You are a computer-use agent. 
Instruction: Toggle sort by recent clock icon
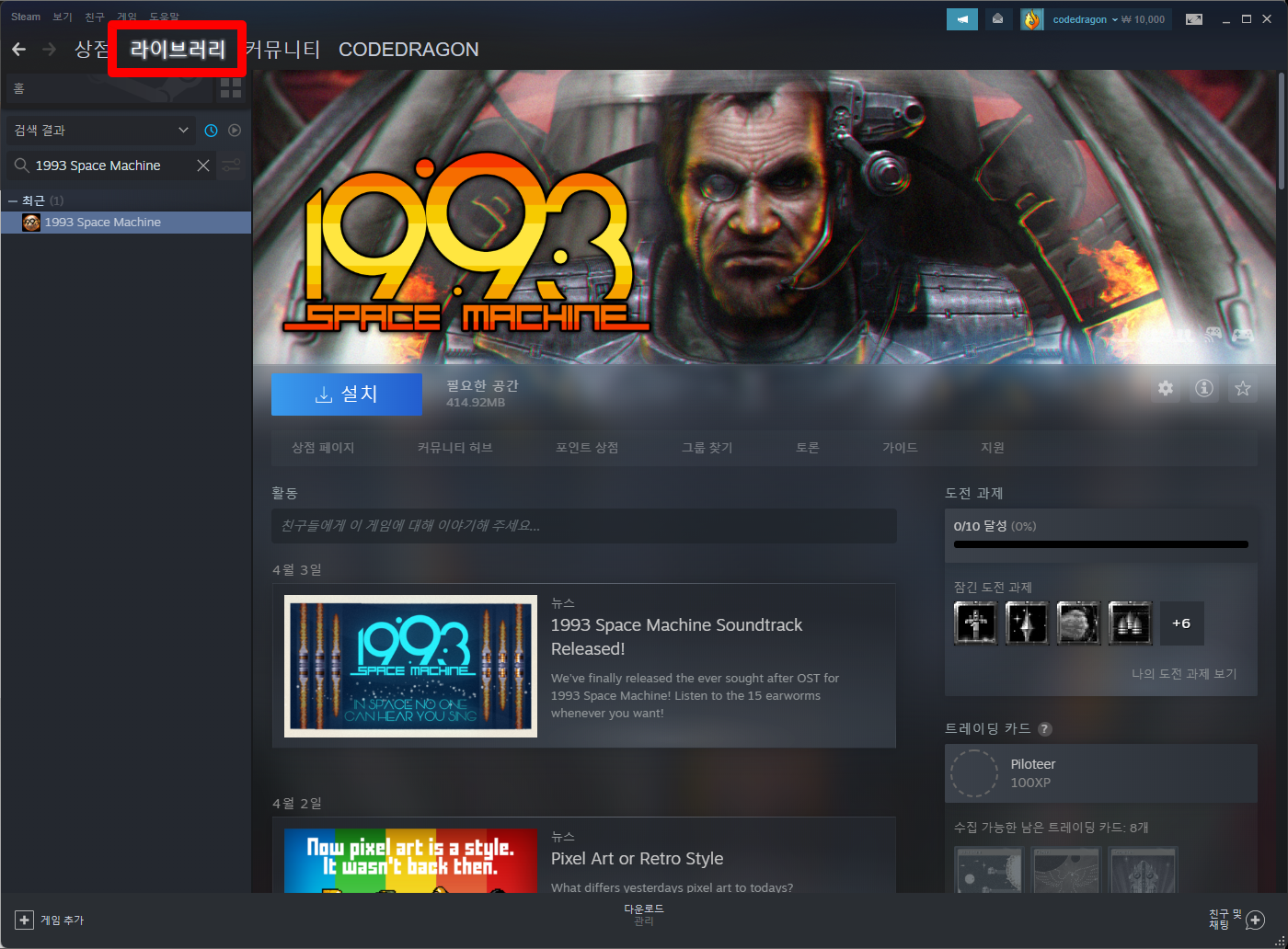pyautogui.click(x=211, y=131)
